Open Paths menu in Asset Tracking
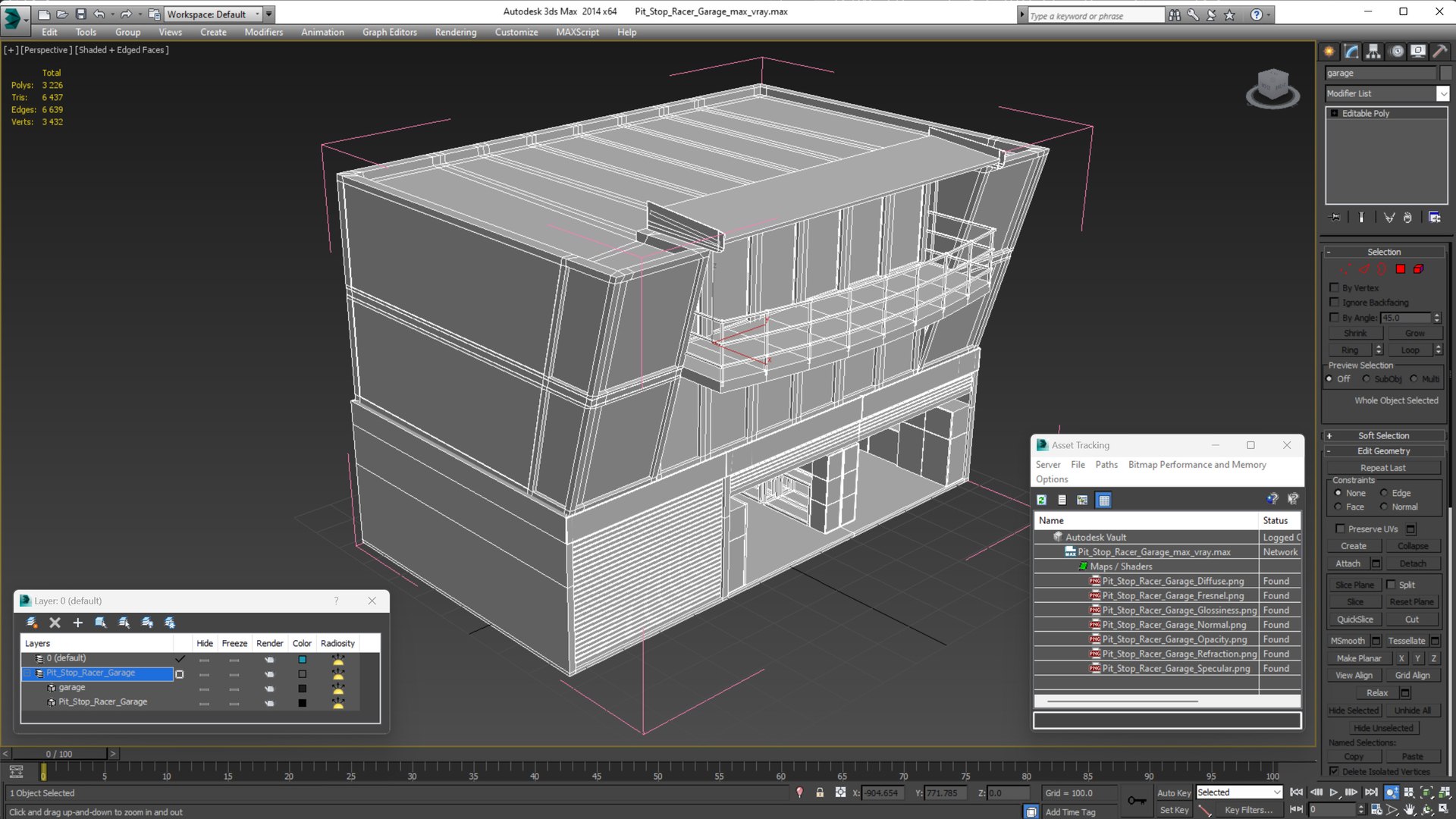The height and width of the screenshot is (819, 1456). tap(1106, 465)
